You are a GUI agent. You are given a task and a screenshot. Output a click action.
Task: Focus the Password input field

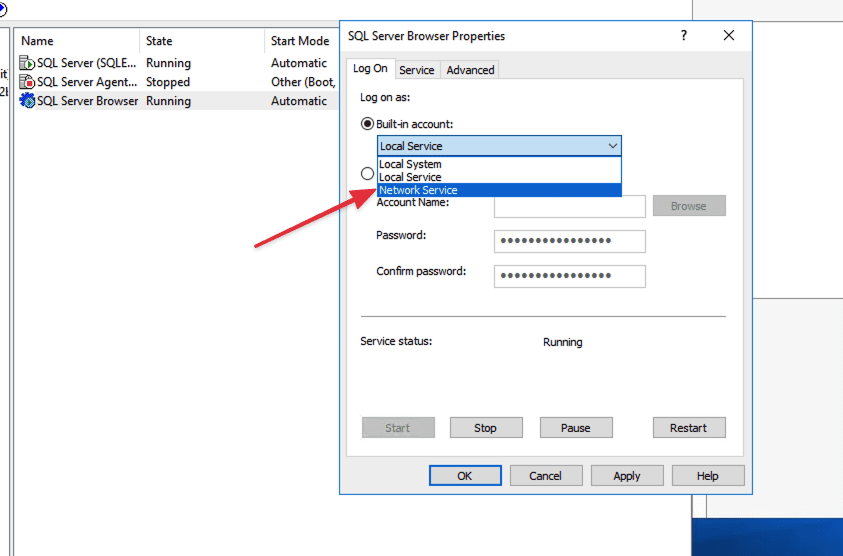570,241
